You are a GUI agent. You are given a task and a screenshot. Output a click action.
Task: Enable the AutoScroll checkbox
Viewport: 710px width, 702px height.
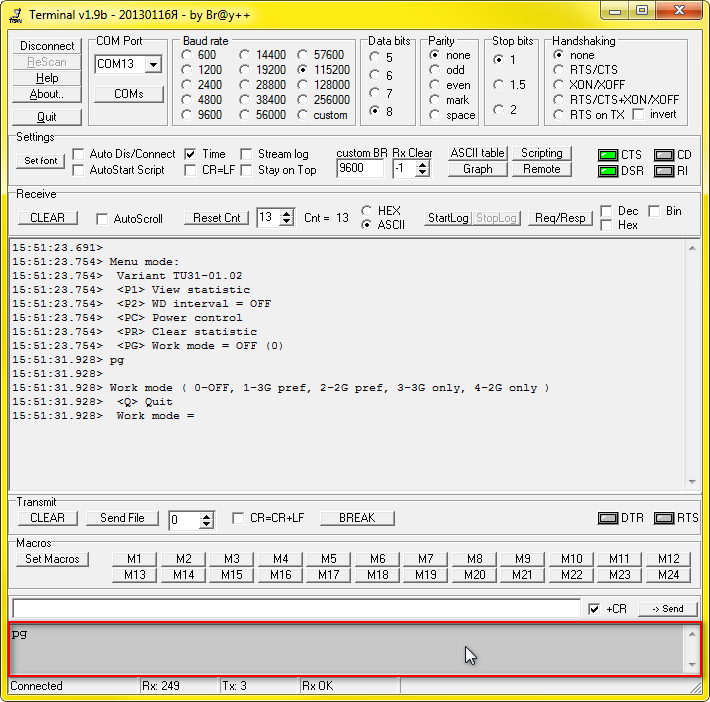tap(102, 219)
